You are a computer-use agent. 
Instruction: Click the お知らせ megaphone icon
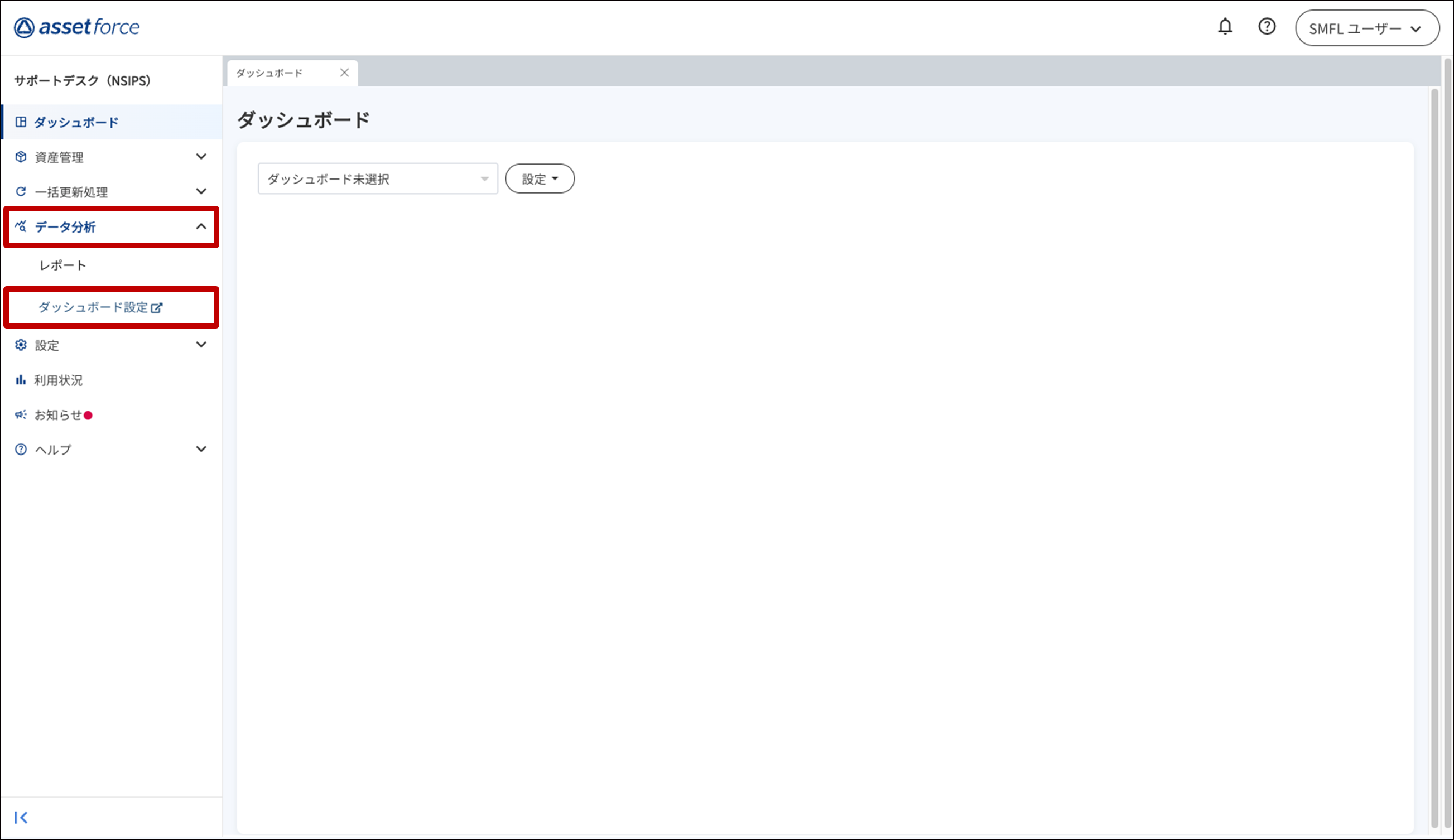21,415
